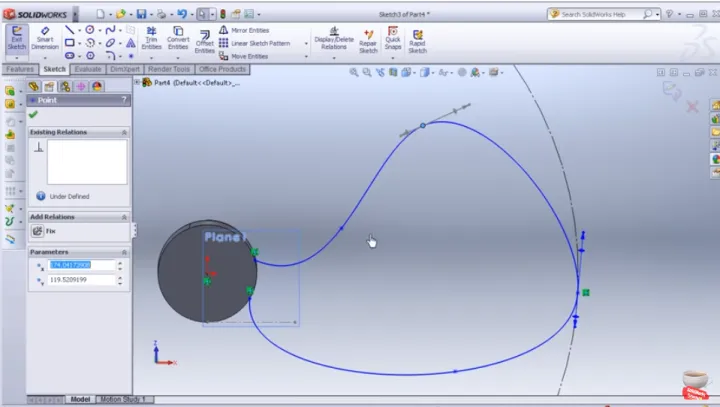Select the Offset Entities tool

coord(205,38)
